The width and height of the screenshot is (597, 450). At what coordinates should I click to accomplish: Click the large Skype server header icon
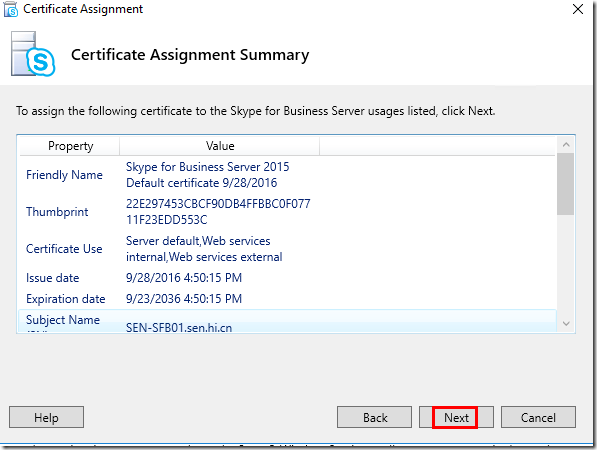pos(33,54)
